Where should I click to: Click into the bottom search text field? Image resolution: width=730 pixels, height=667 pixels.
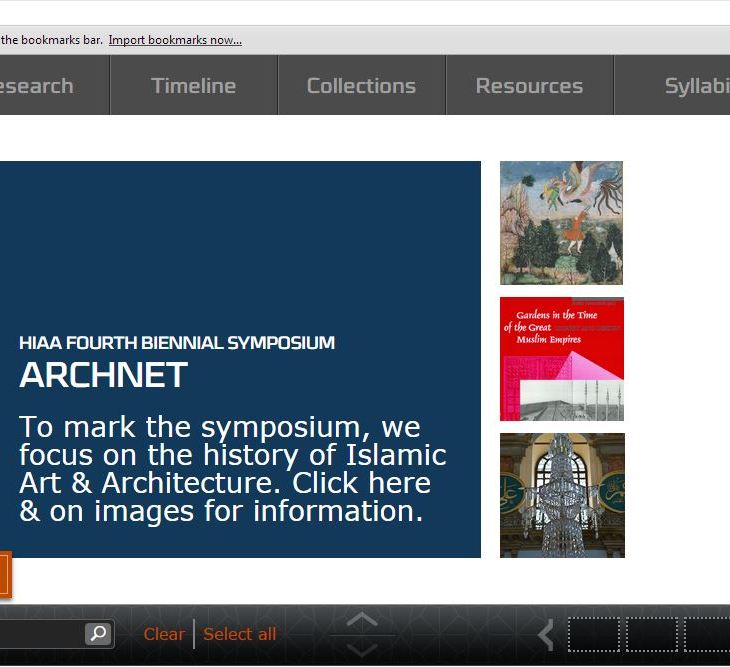tap(40, 634)
